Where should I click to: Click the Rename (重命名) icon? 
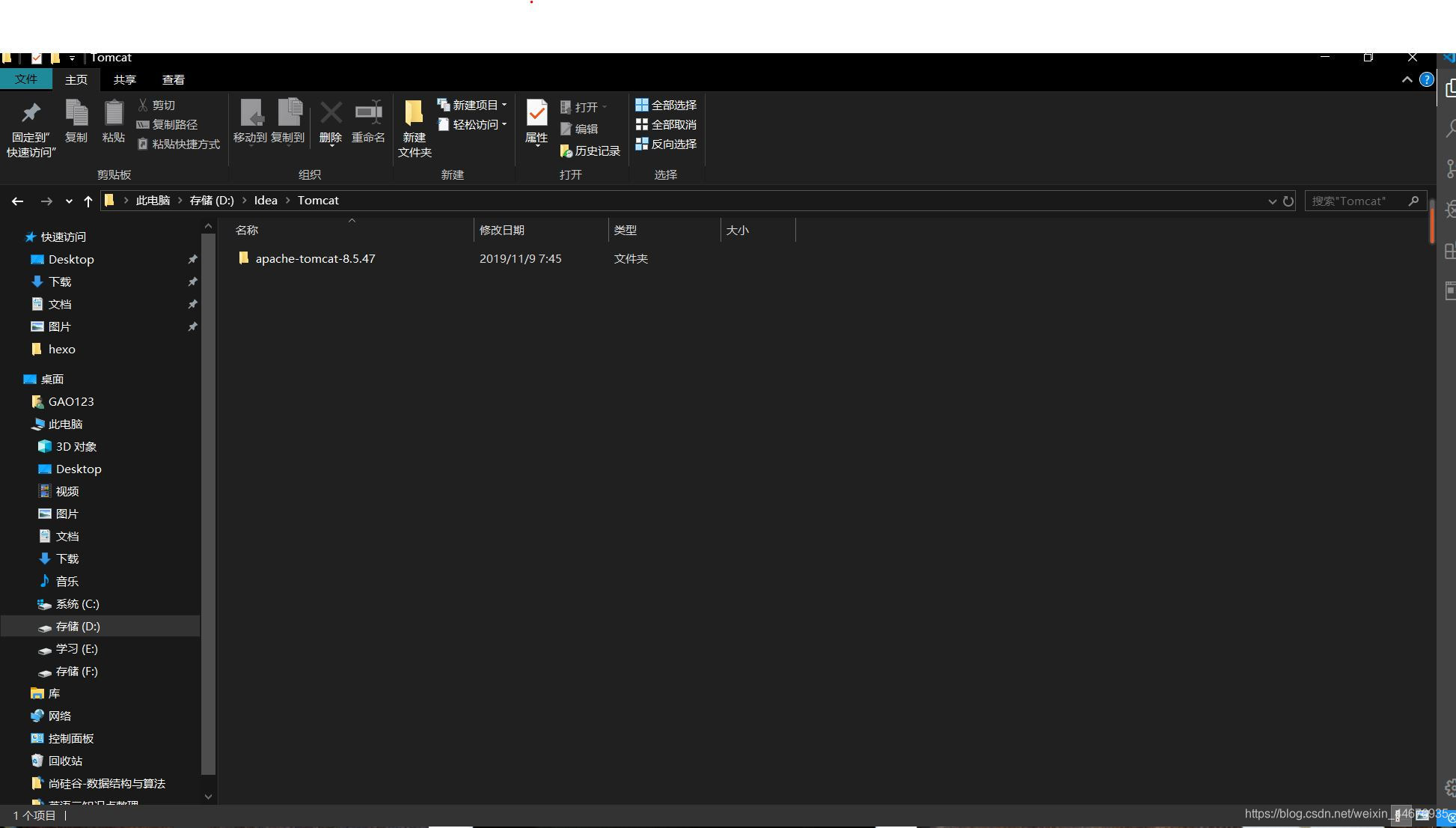[x=368, y=112]
